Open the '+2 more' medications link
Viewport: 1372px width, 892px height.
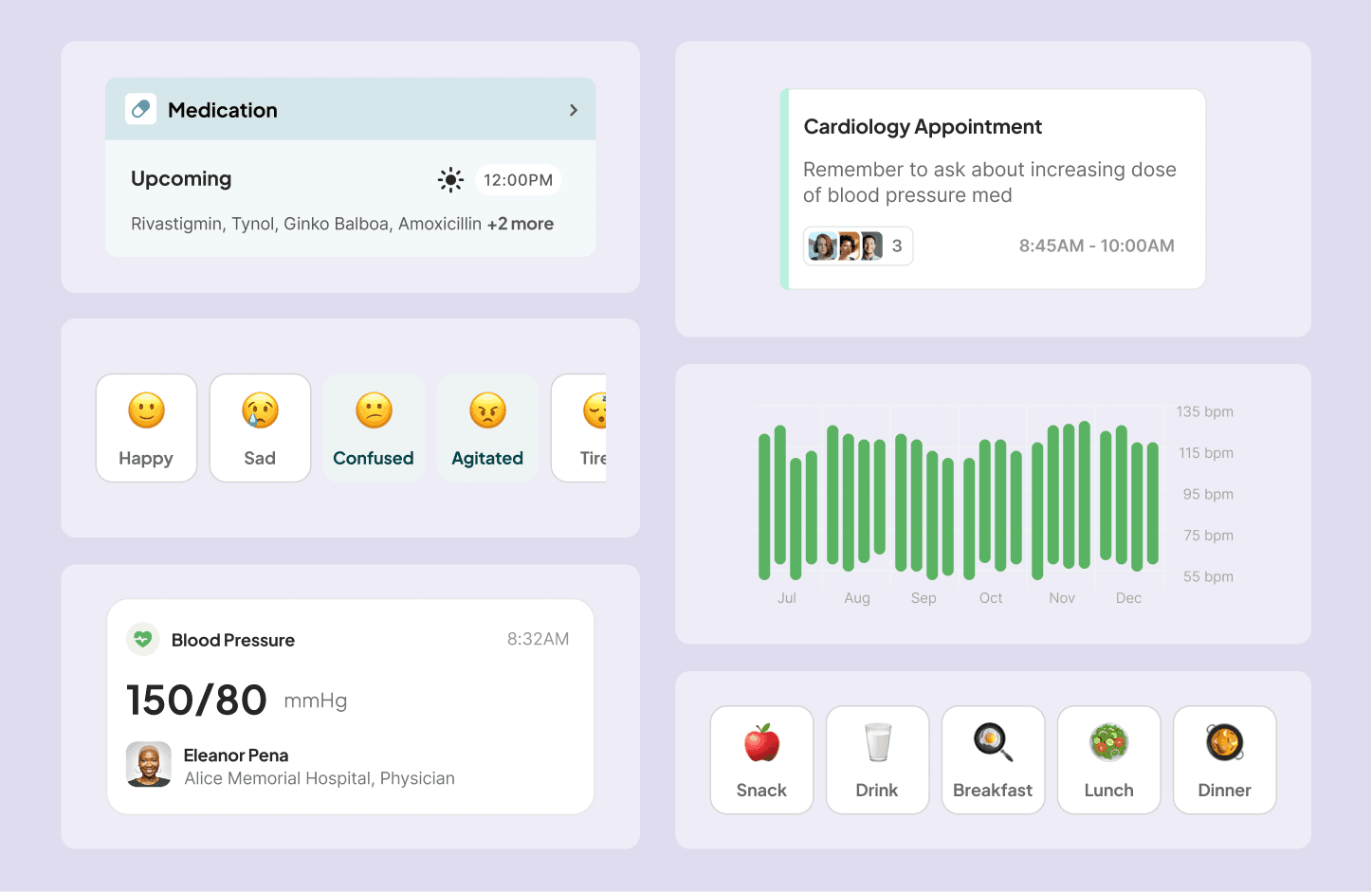tap(521, 224)
